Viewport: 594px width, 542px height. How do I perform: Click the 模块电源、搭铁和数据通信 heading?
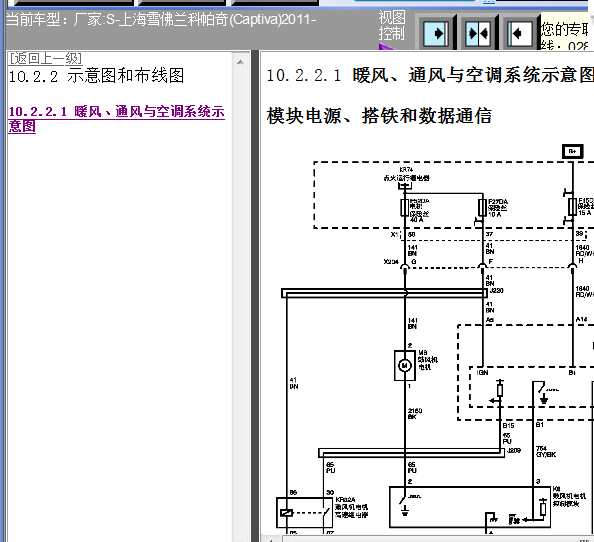[379, 116]
